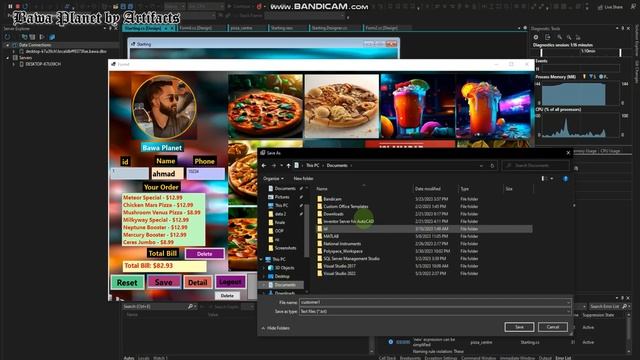Click the Logout button in form
The width and height of the screenshot is (640, 360).
tap(230, 282)
